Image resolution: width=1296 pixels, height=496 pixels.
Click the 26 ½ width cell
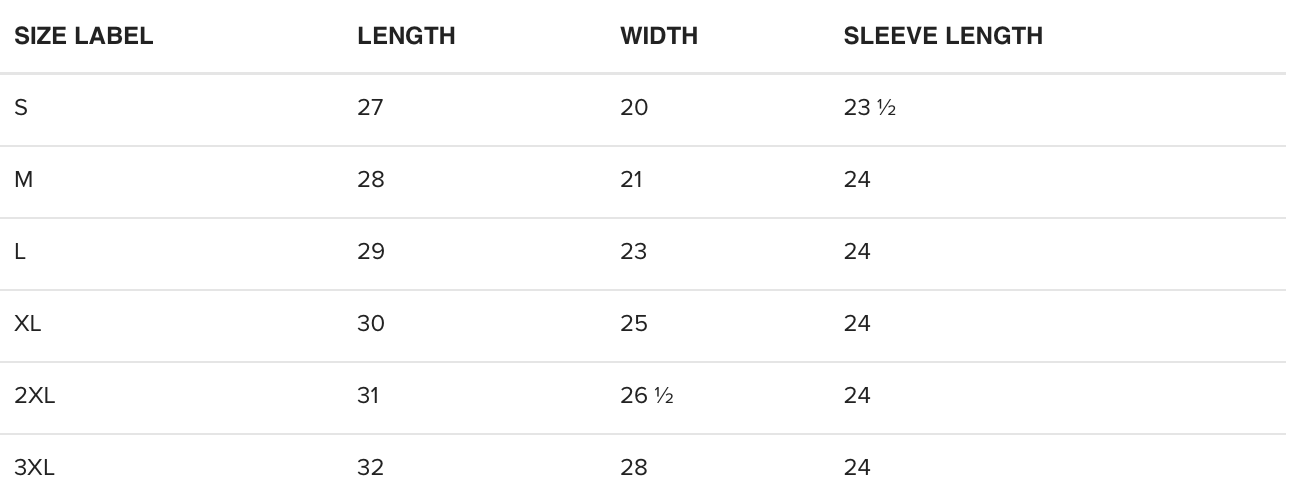coord(646,396)
